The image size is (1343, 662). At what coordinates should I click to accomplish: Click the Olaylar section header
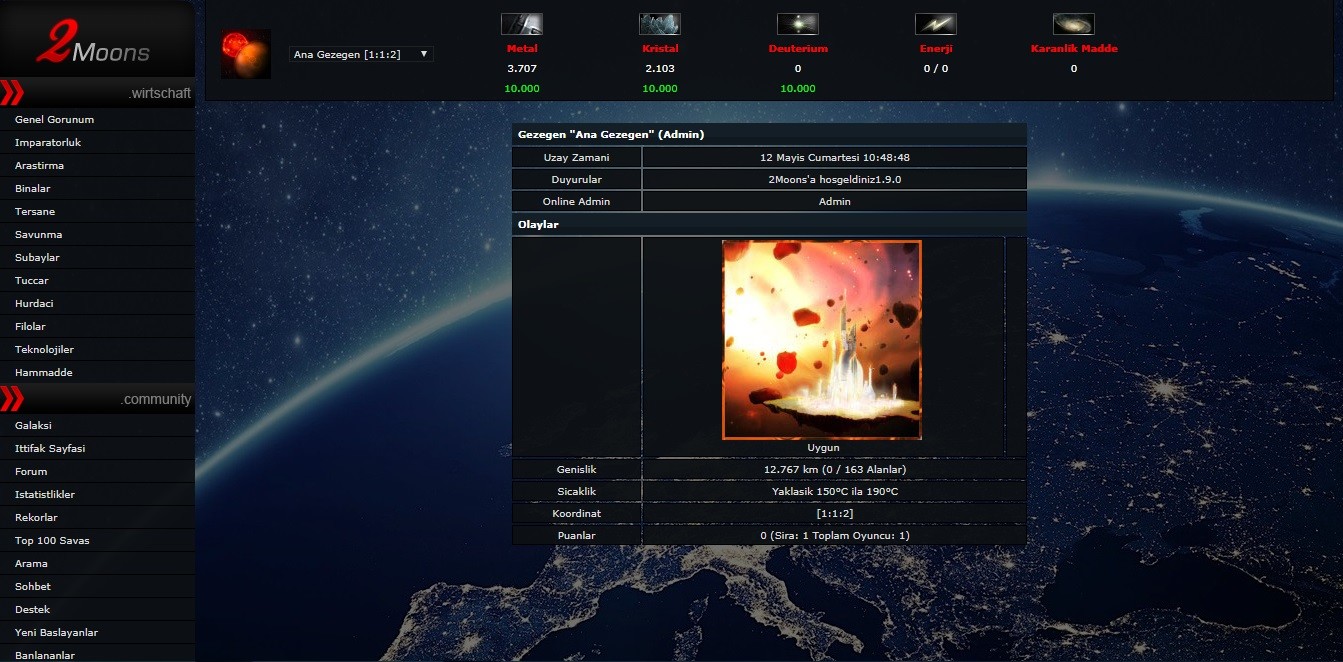[x=769, y=225]
